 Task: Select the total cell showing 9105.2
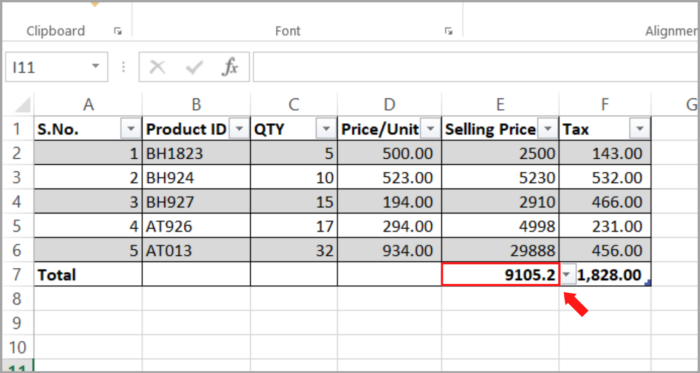click(x=500, y=274)
